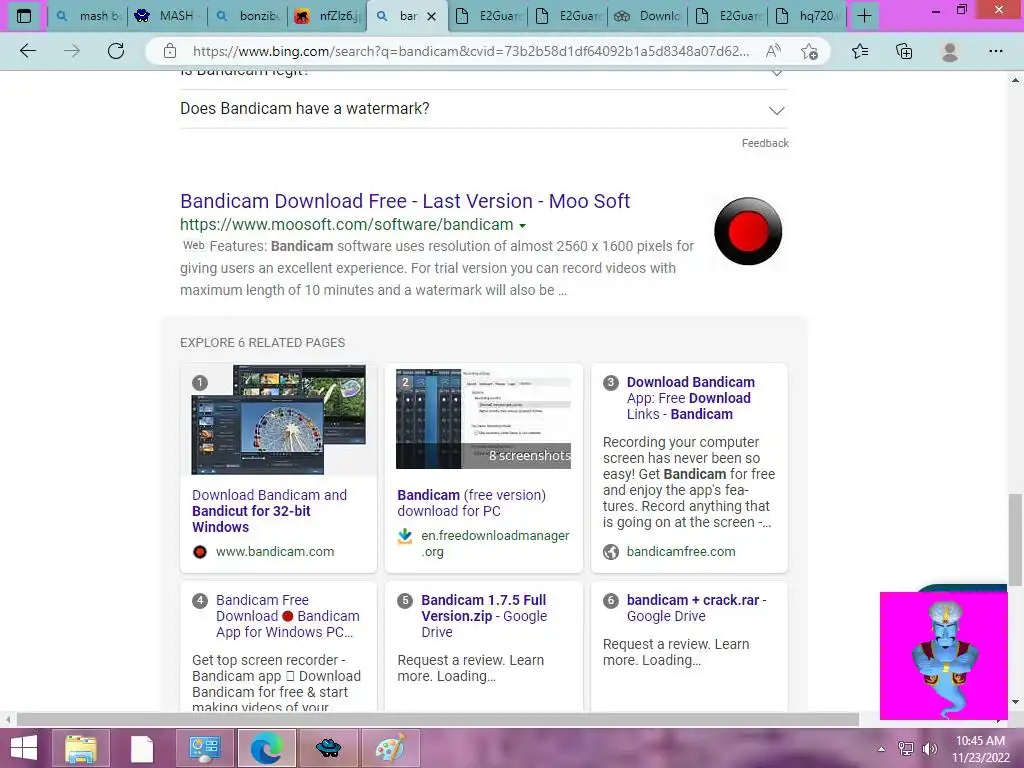Open Read aloud icon in address bar

pos(773,51)
